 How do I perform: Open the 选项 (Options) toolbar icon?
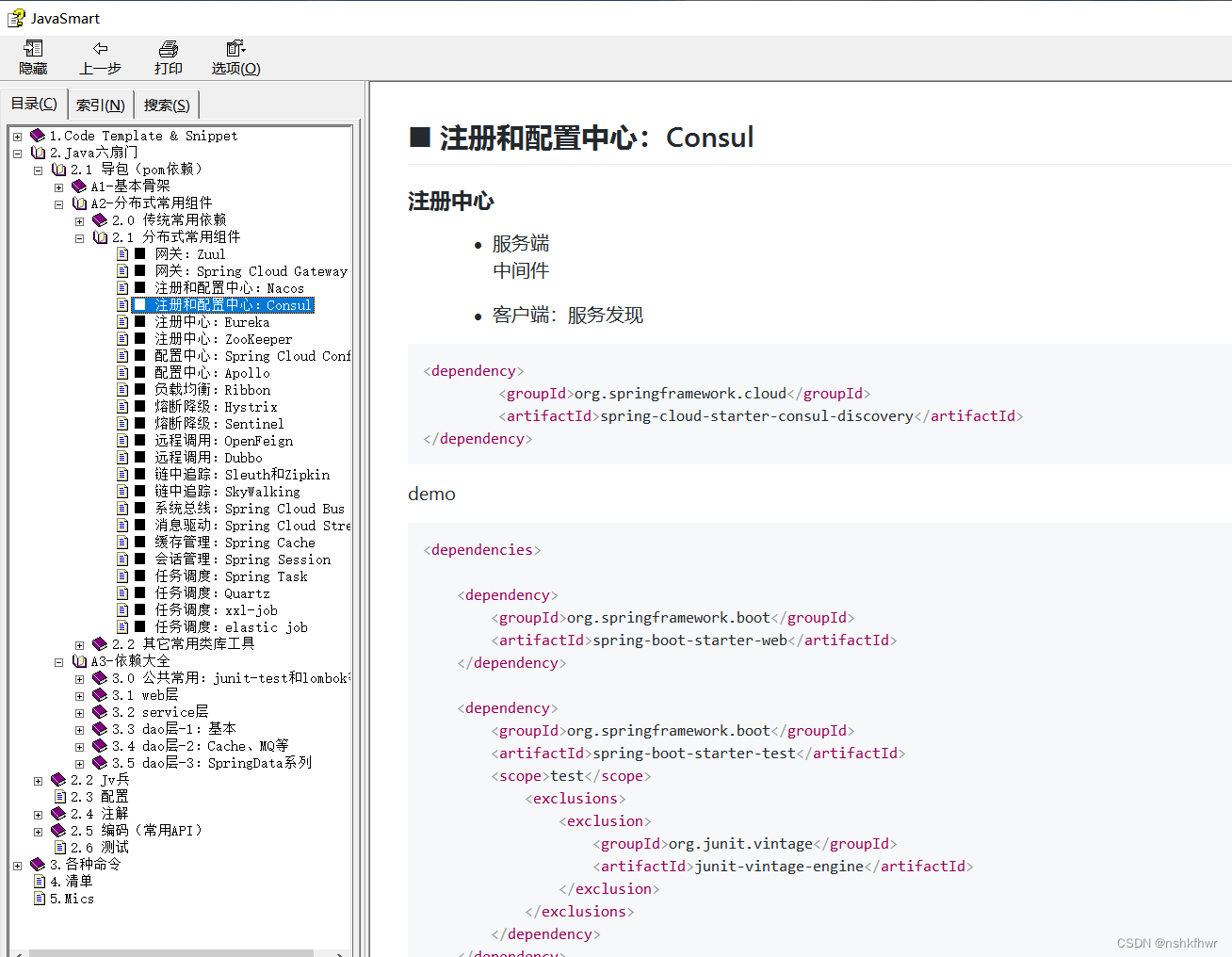[235, 49]
